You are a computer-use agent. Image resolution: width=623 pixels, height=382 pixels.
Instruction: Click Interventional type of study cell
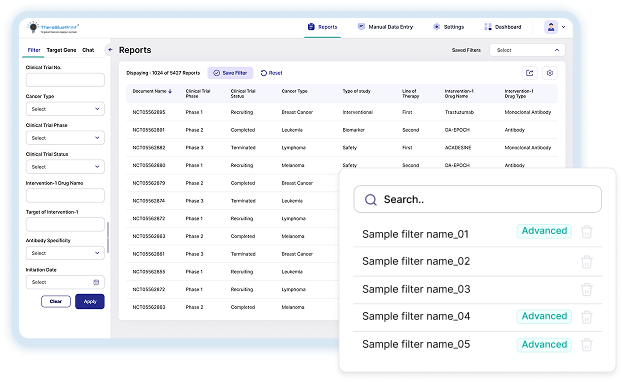[358, 112]
